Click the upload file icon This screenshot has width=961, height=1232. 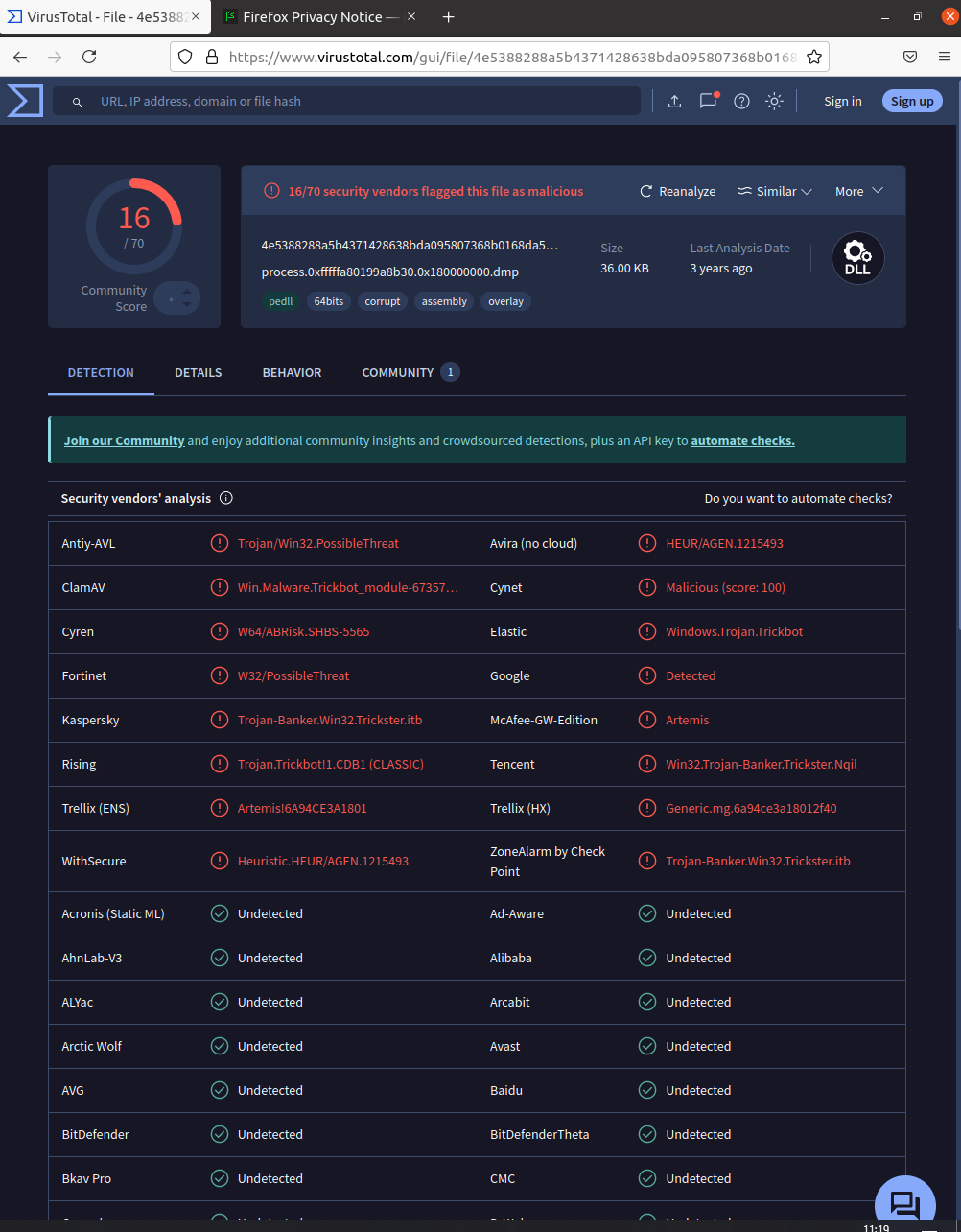point(675,101)
